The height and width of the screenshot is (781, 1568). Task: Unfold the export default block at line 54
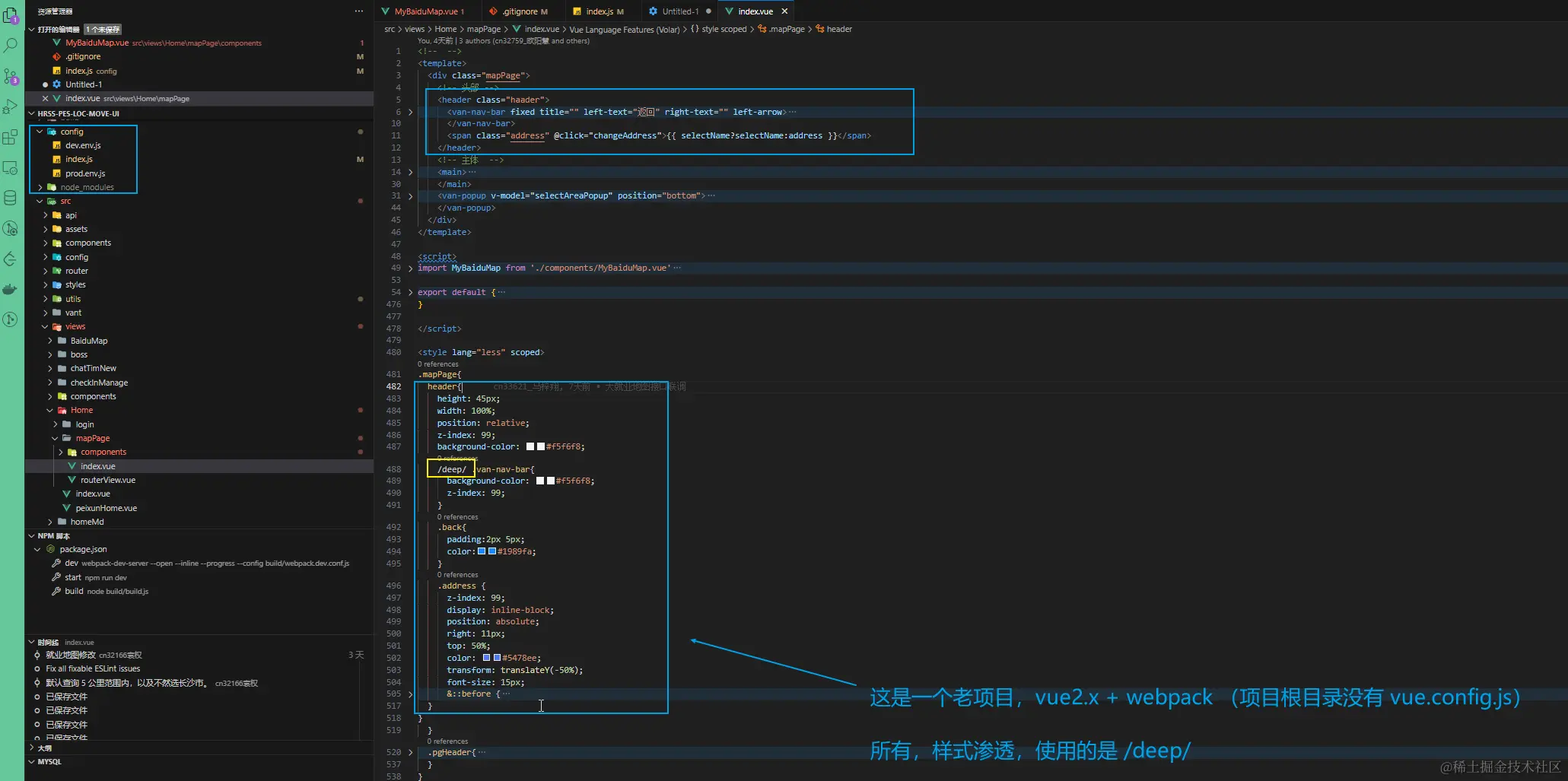(x=411, y=292)
